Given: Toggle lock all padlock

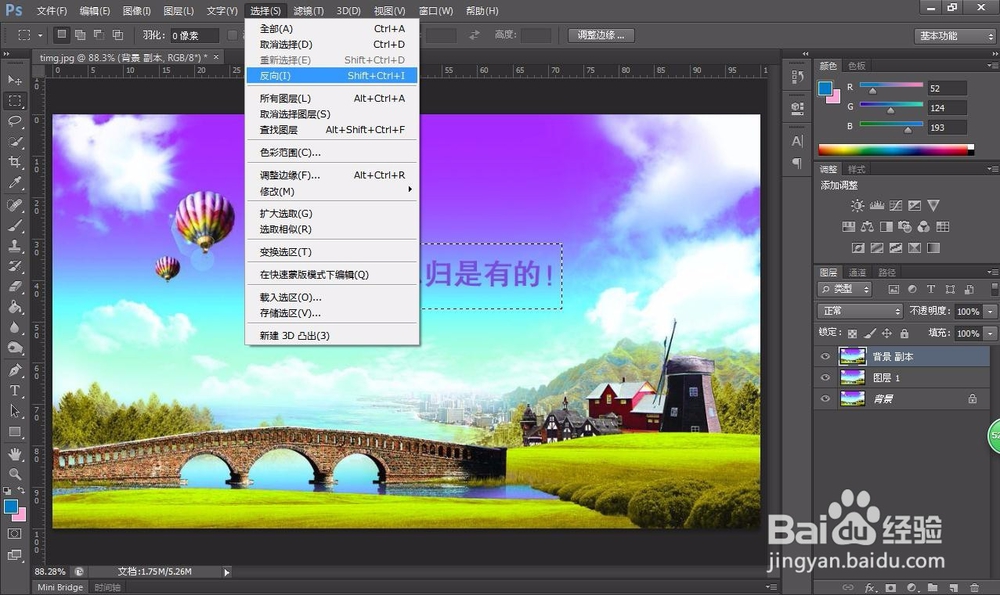Looking at the screenshot, I should coord(904,333).
